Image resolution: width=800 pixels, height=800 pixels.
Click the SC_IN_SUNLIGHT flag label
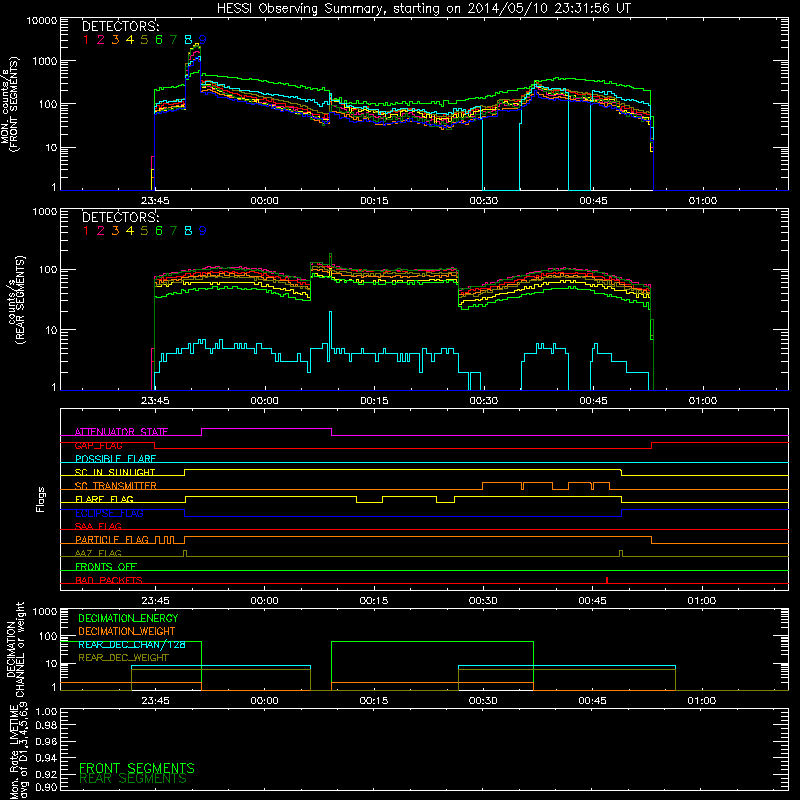[x=115, y=472]
